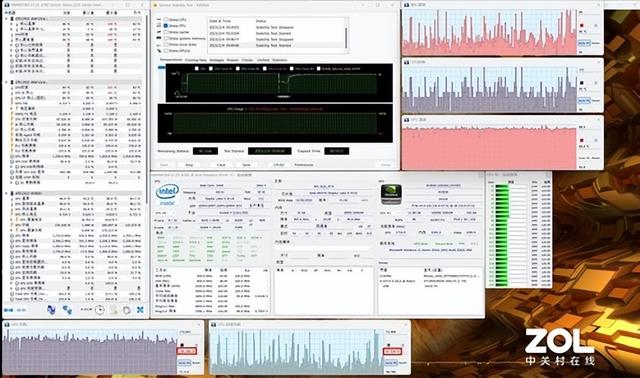This screenshot has height=378, width=640.
Task: Switch to the Unified tab
Action: click(x=263, y=60)
